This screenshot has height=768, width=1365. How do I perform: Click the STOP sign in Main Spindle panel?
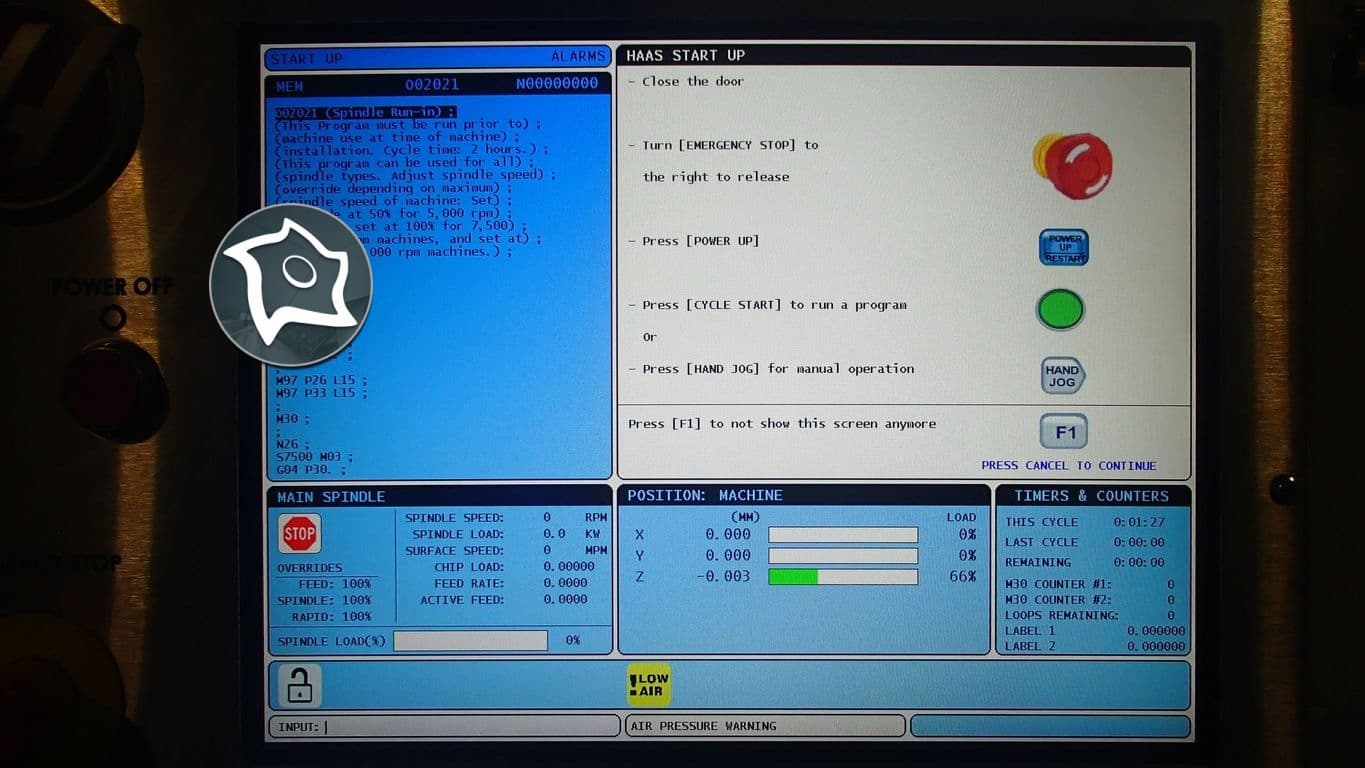298,533
